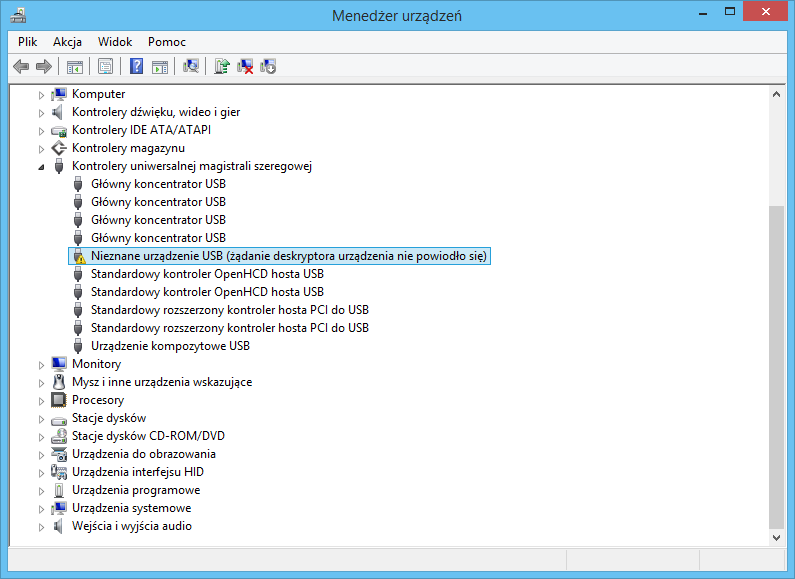This screenshot has height=579, width=795.
Task: Click the Disable device icon with down arrow
Action: [268, 67]
